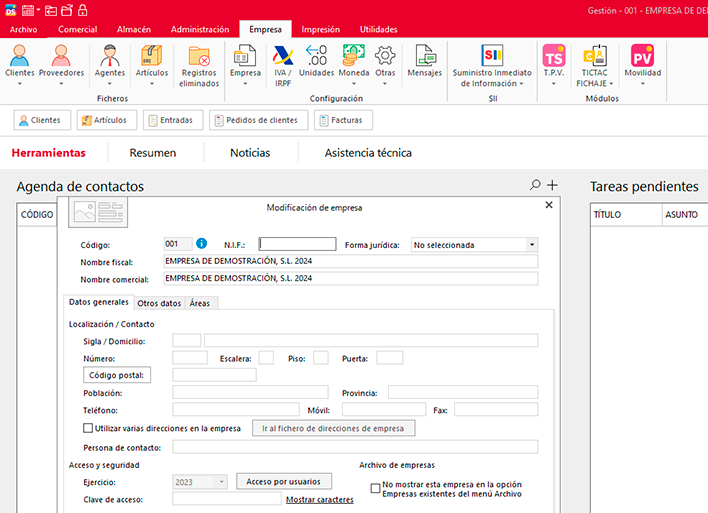This screenshot has width=708, height=513.
Task: Open the Administración ribbon tab
Action: point(200,30)
